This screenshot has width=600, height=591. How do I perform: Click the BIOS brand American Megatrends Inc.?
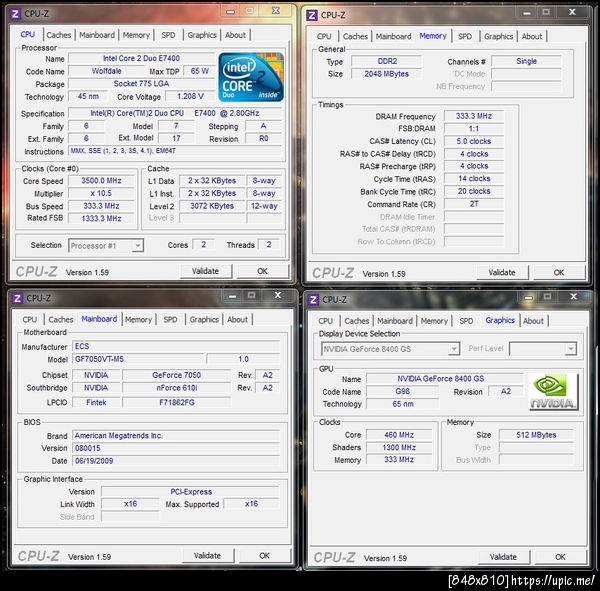pos(176,436)
